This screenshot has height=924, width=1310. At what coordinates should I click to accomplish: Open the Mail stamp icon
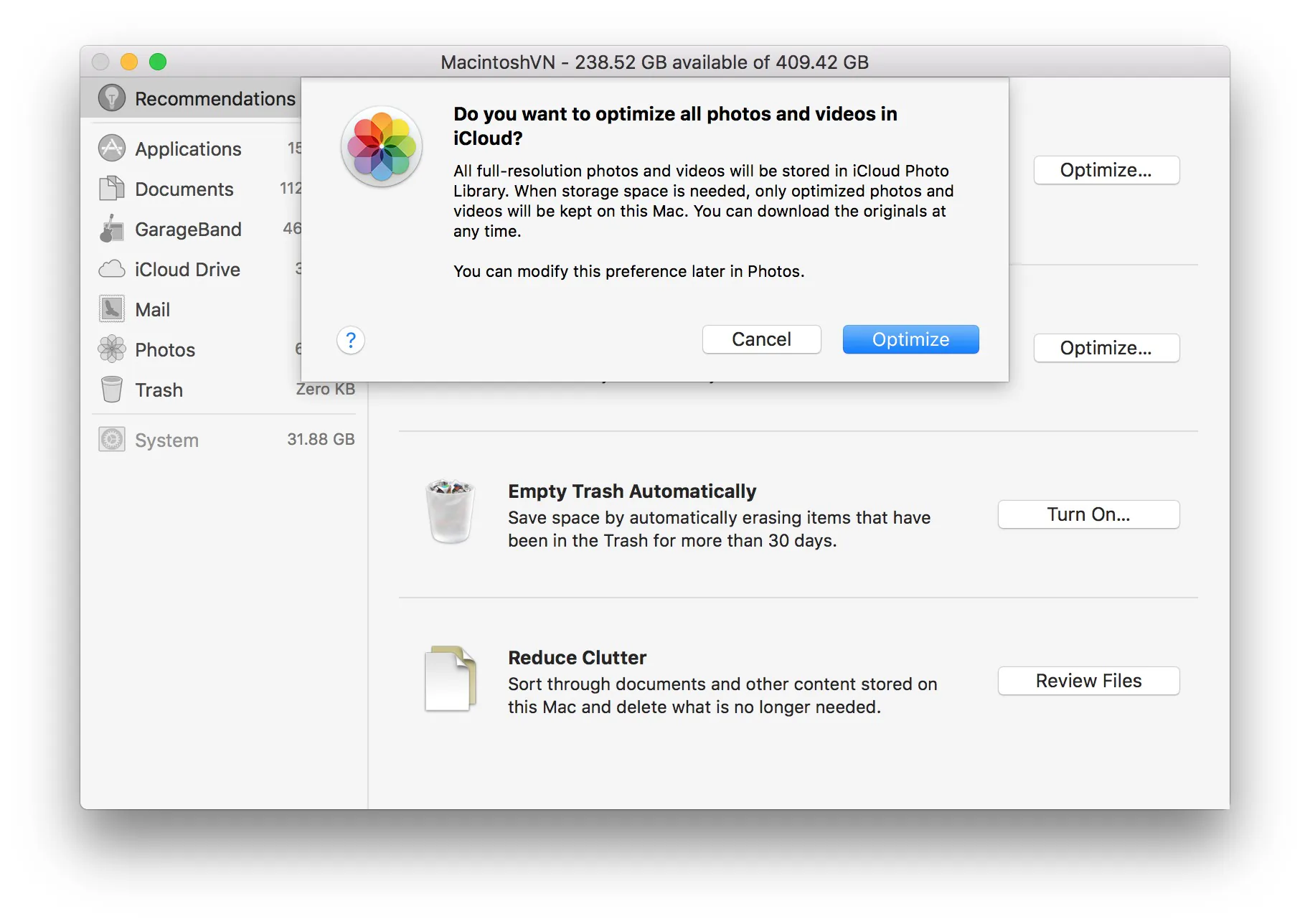point(111,309)
